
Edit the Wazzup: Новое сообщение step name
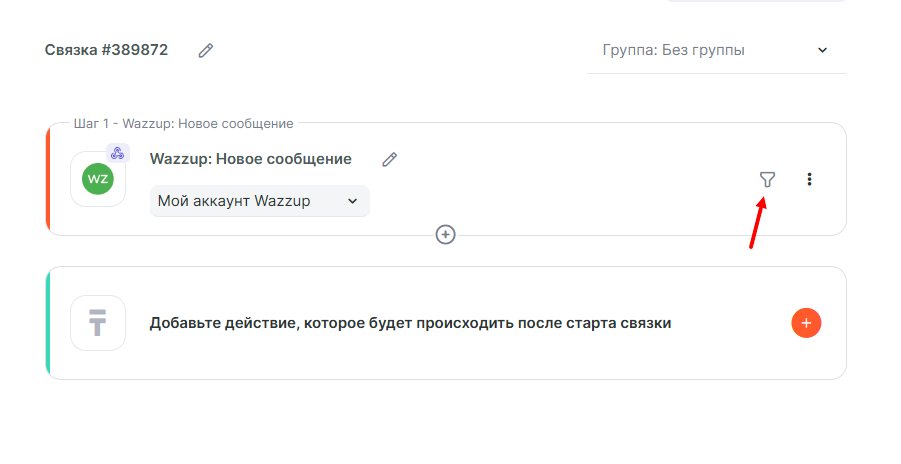pyautogui.click(x=390, y=159)
